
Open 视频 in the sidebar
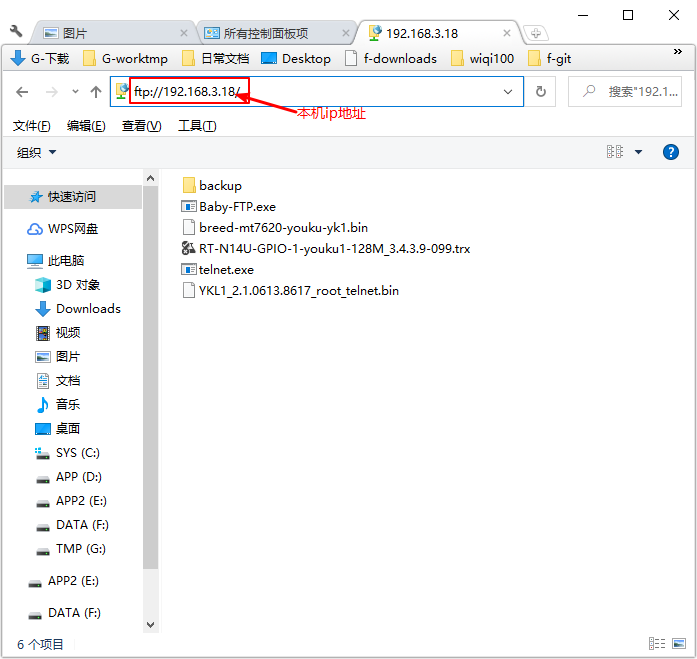(x=57, y=333)
